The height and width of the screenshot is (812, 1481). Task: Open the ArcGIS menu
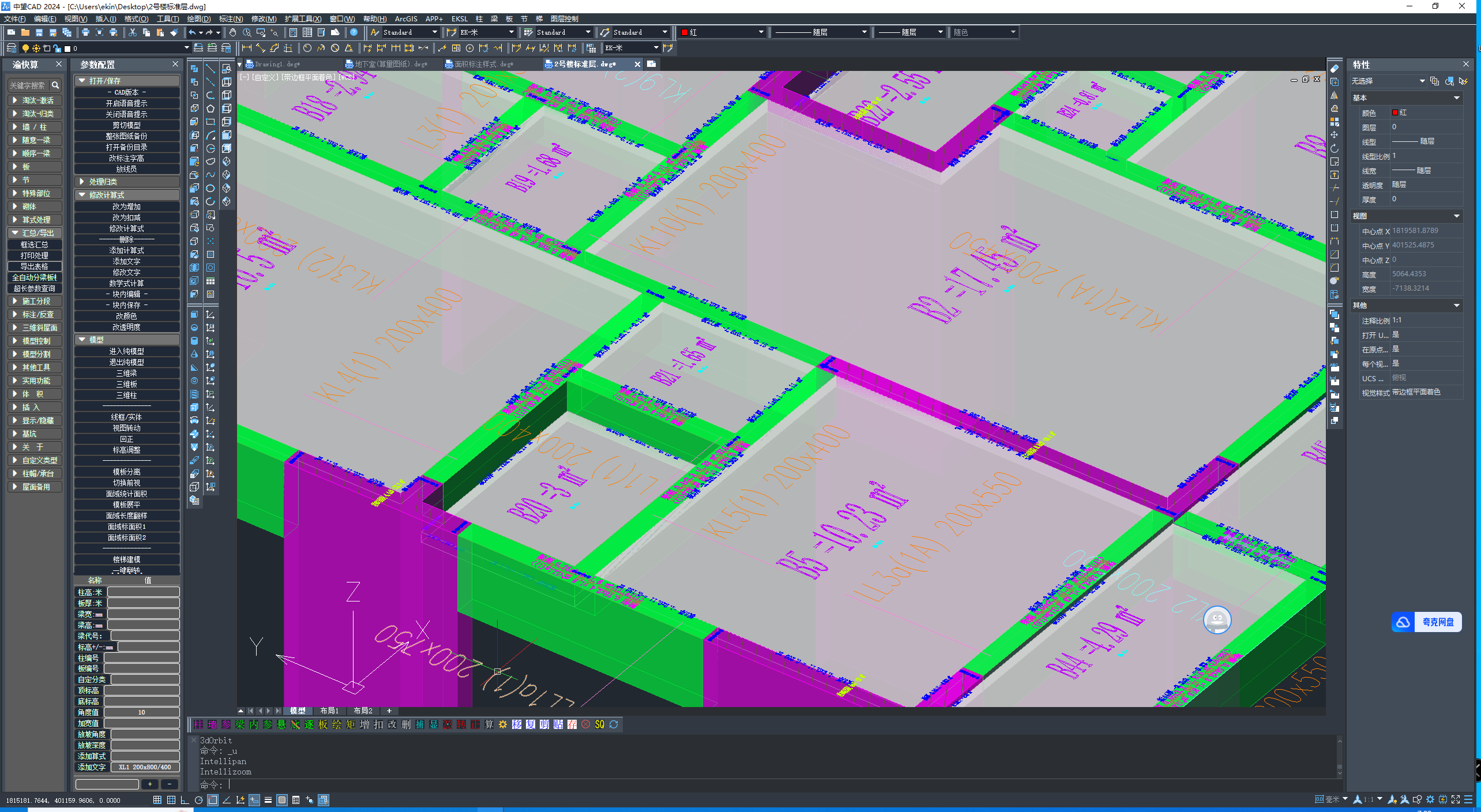406,19
